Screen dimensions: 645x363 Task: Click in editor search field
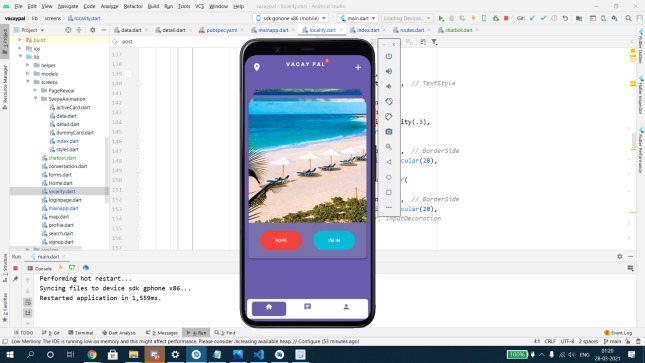coord(177,42)
